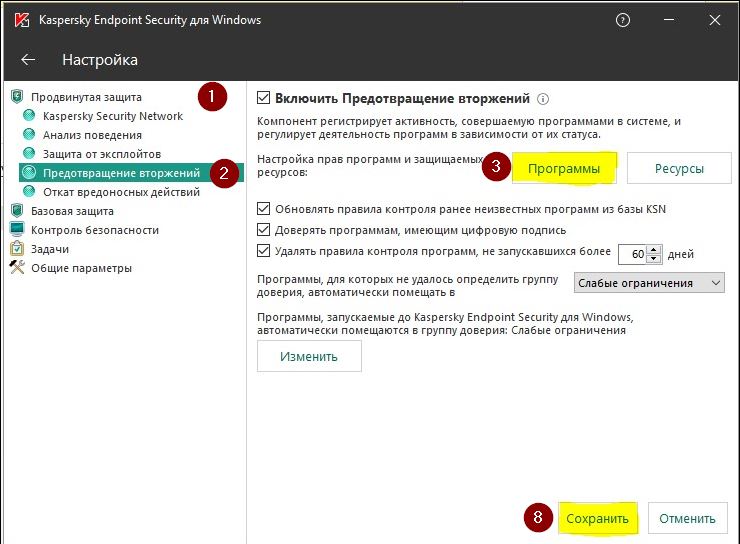
Task: Save settings with the Сохранить button
Action: (x=597, y=518)
